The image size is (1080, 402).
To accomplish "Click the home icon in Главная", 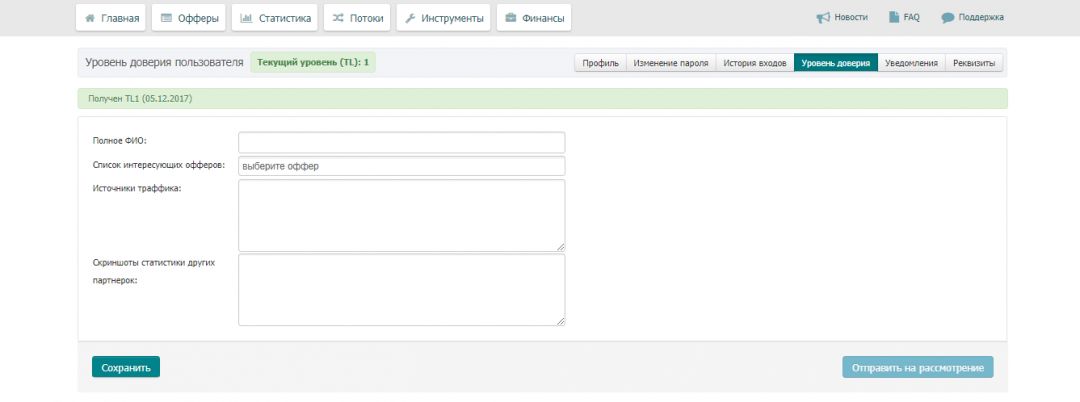I will point(90,18).
